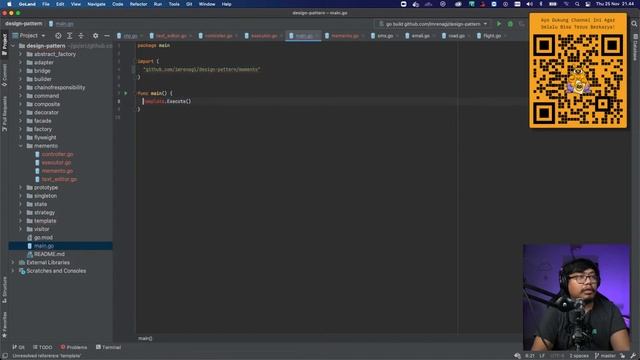The height and width of the screenshot is (360, 640).
Task: Select the composite folder
Action: [x=47, y=104]
